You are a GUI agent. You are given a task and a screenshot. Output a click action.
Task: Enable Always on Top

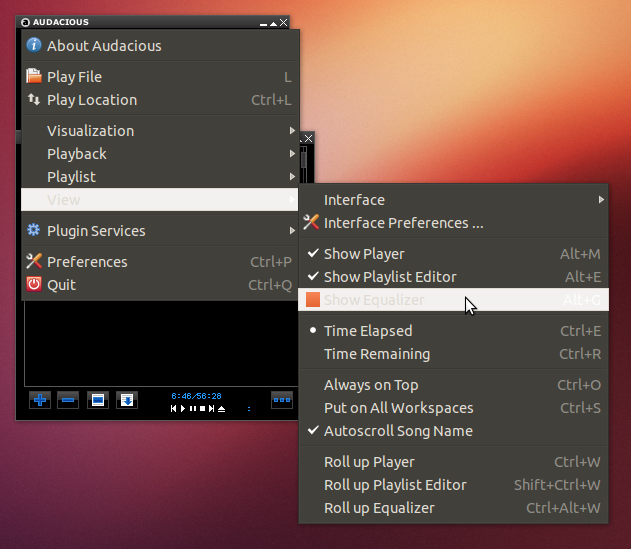[454, 385]
